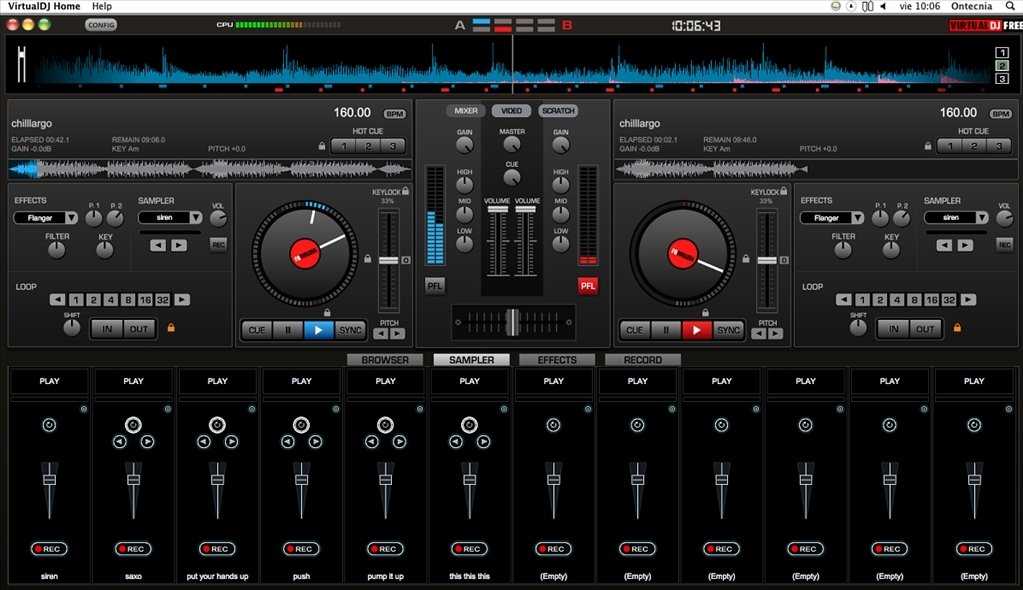Click left deck loop IN button

pos(106,329)
